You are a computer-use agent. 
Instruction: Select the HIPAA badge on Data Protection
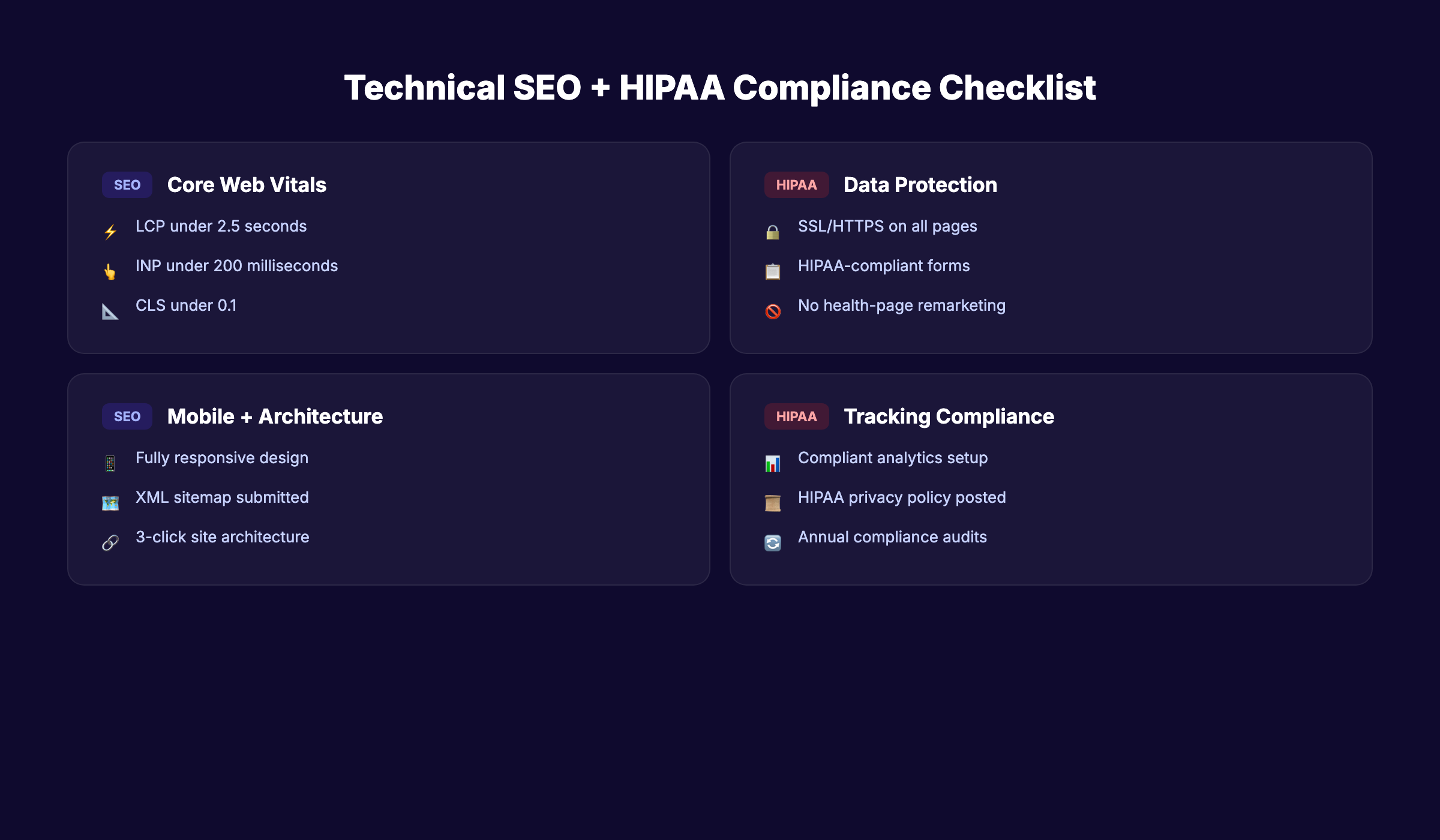(796, 184)
